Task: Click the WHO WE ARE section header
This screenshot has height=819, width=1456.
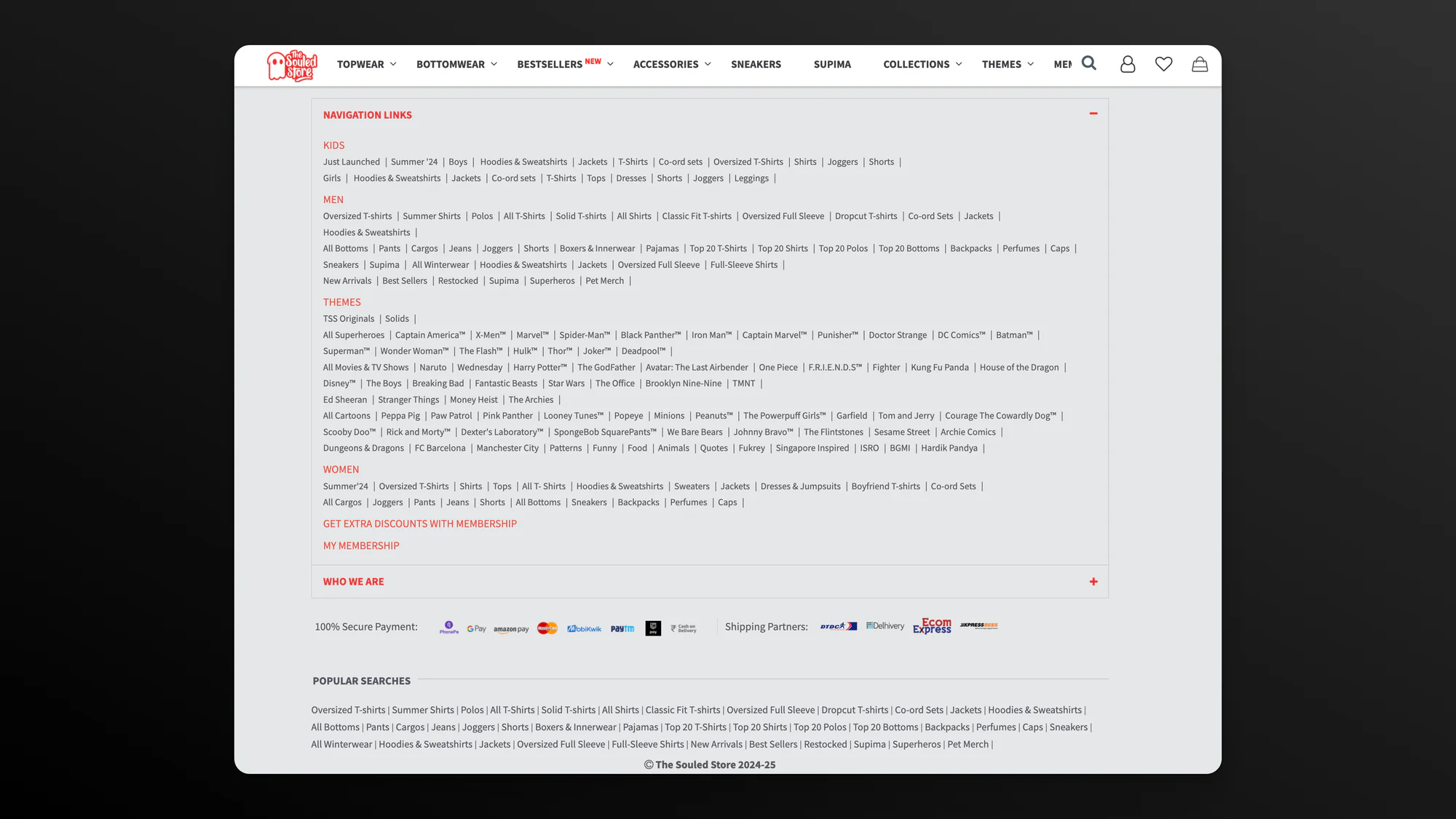Action: (353, 582)
